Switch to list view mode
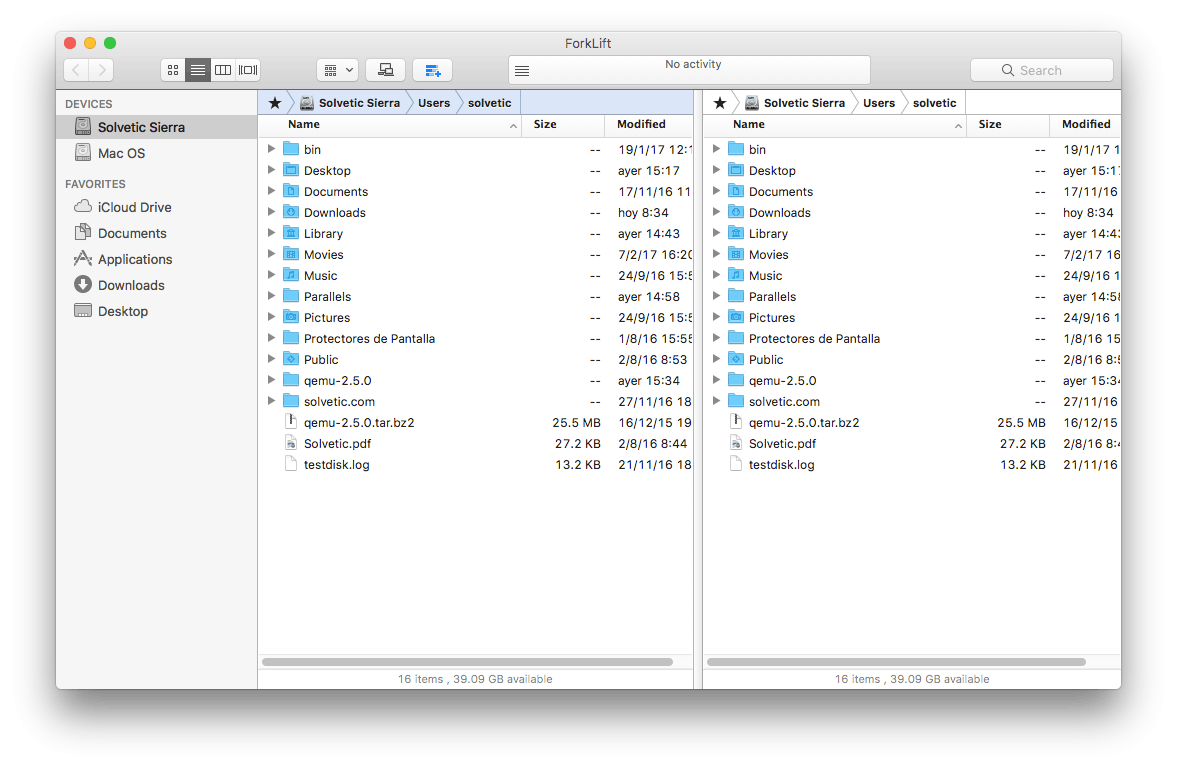 [197, 70]
